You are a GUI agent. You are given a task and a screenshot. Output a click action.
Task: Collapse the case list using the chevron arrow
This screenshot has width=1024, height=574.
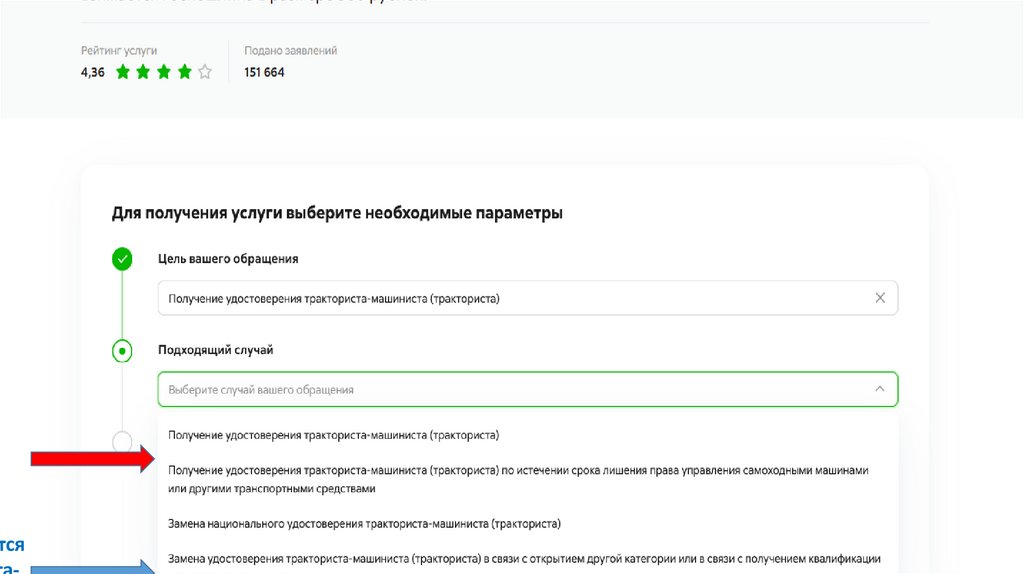880,389
